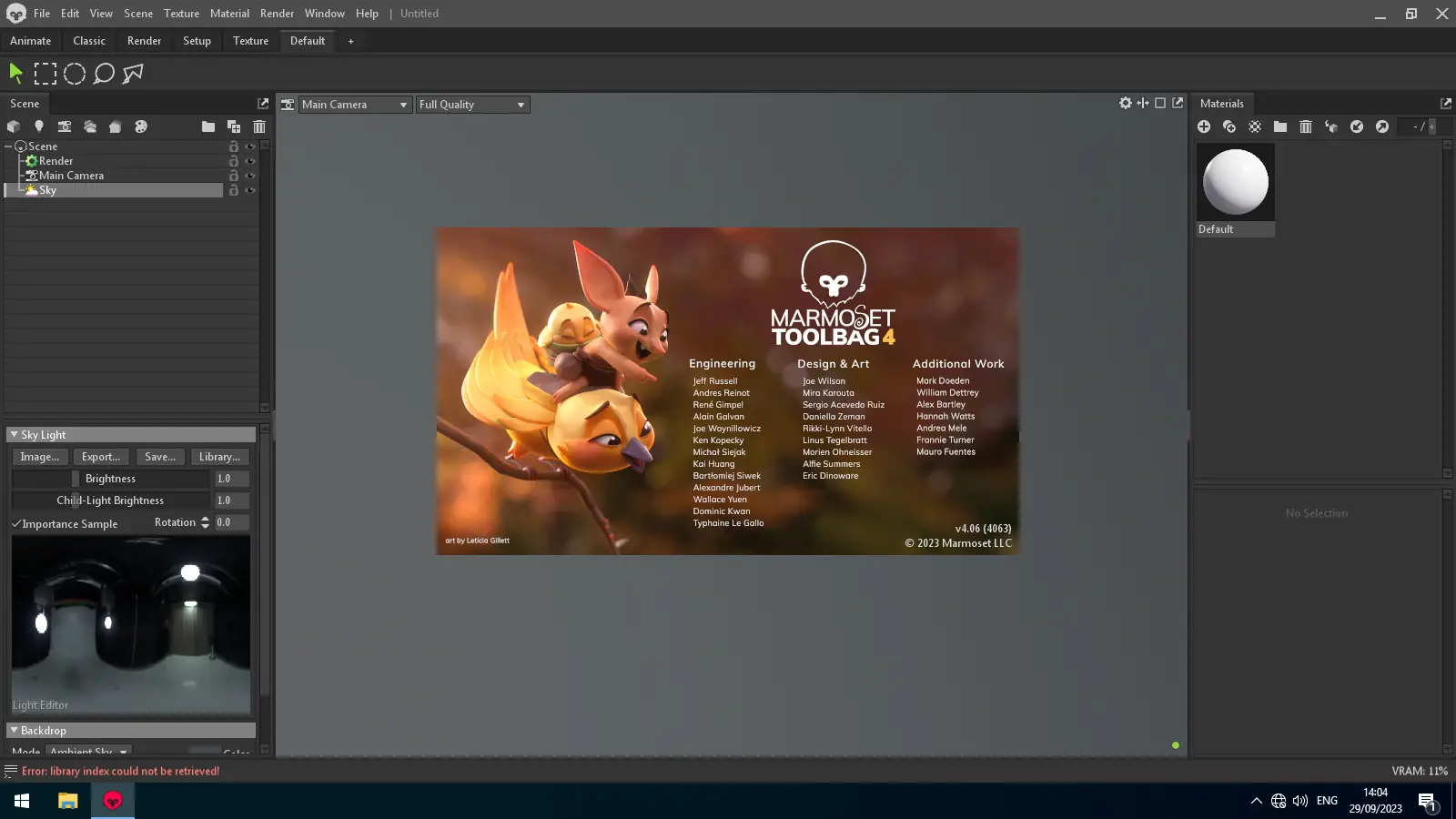Switch to the Texture workspace tab
This screenshot has width=1456, height=819.
pos(250,41)
